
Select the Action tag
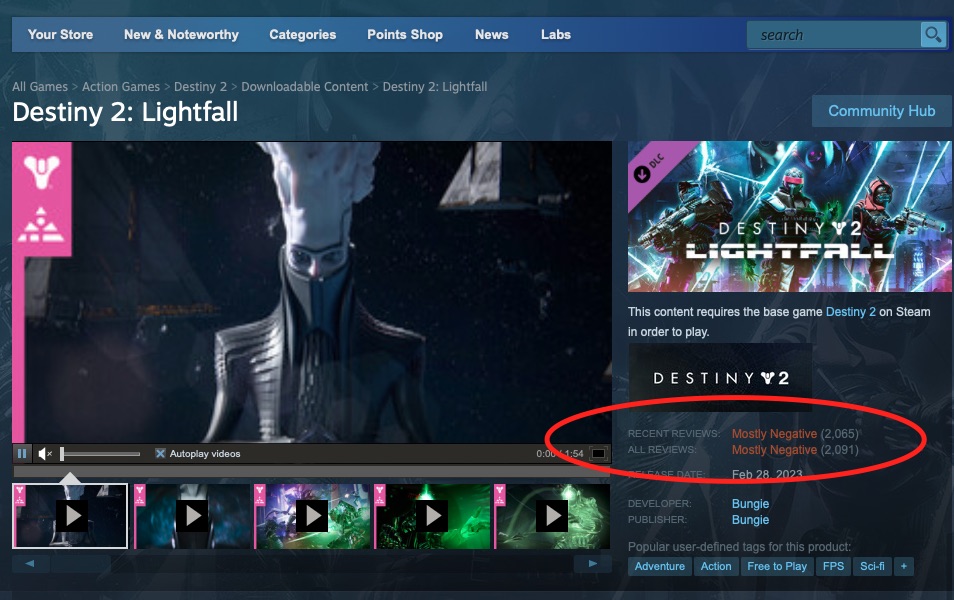[x=716, y=567]
